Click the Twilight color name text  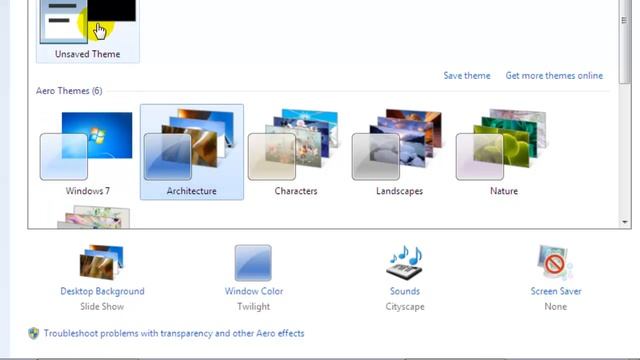point(253,307)
